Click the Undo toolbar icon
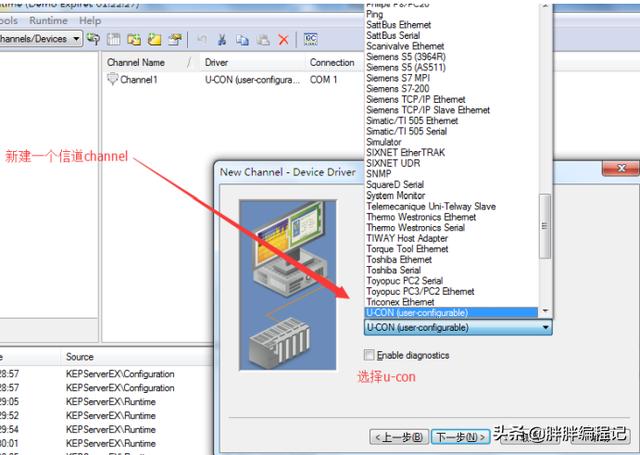 pyautogui.click(x=202, y=39)
